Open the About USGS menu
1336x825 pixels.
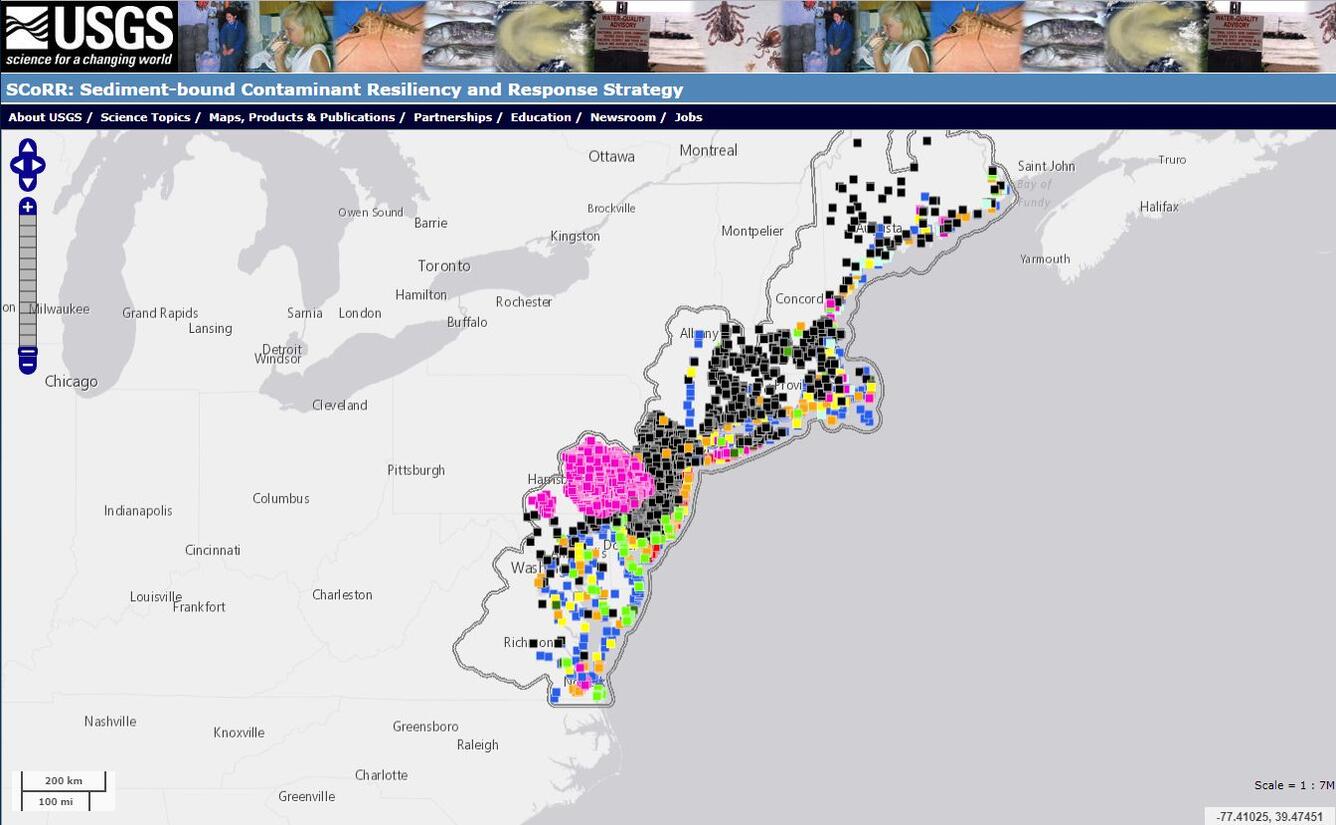[45, 117]
